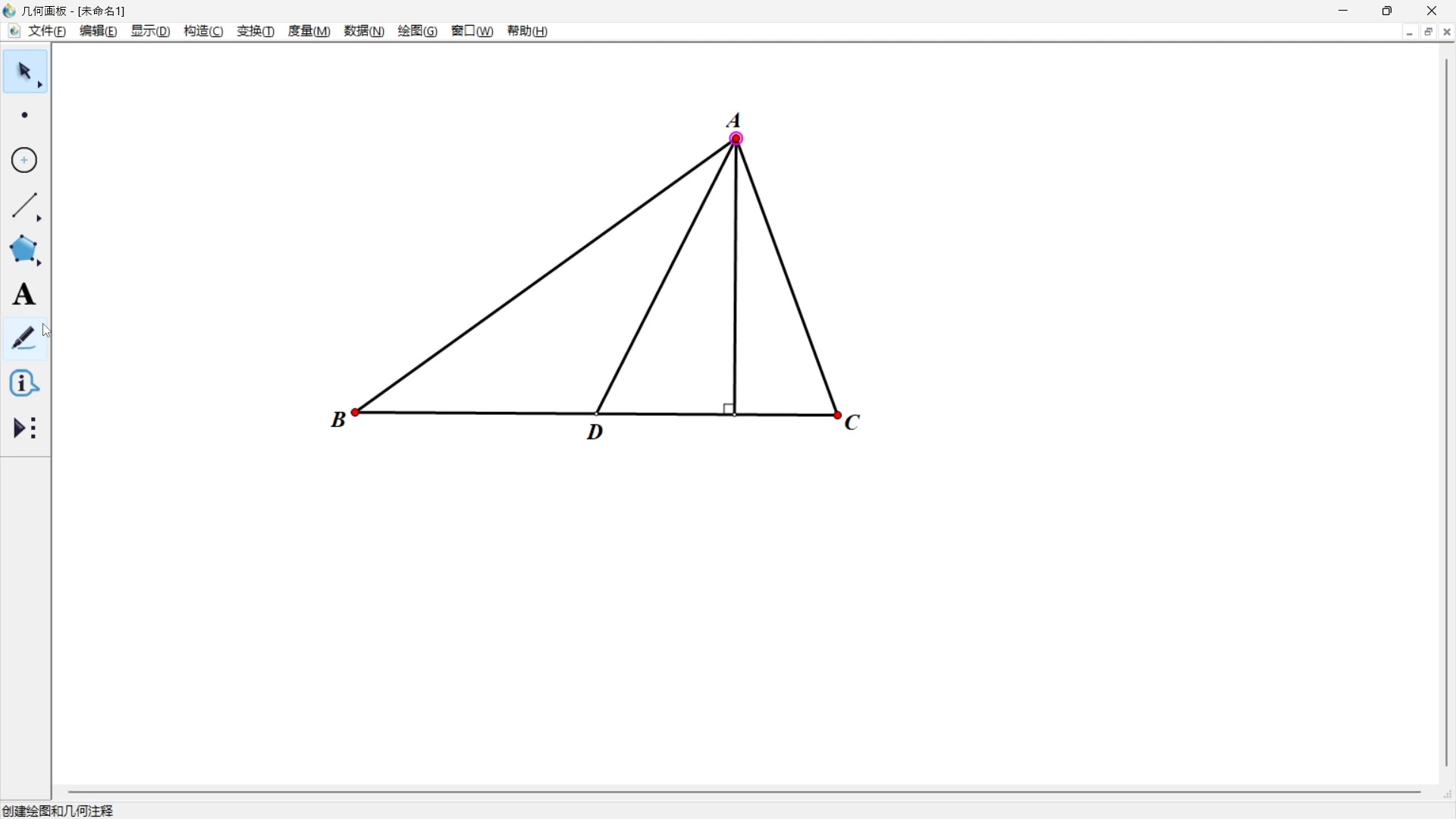Click the right angle marker on BC
Screen dimensions: 1456x819
pos(730,409)
